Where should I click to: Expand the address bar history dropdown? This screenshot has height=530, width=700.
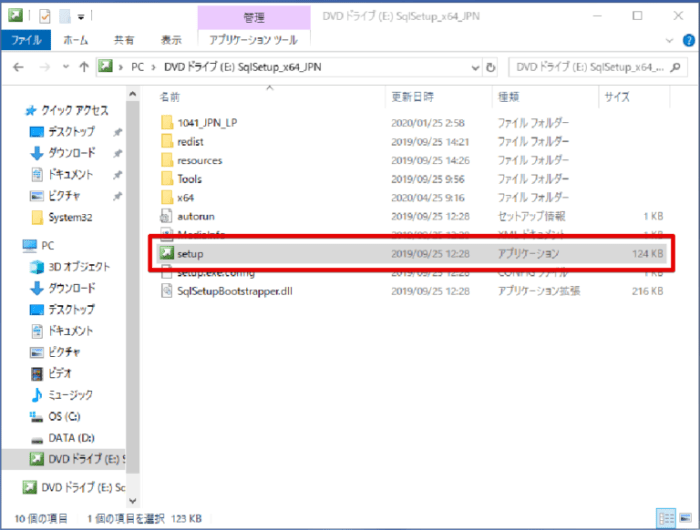pos(475,68)
